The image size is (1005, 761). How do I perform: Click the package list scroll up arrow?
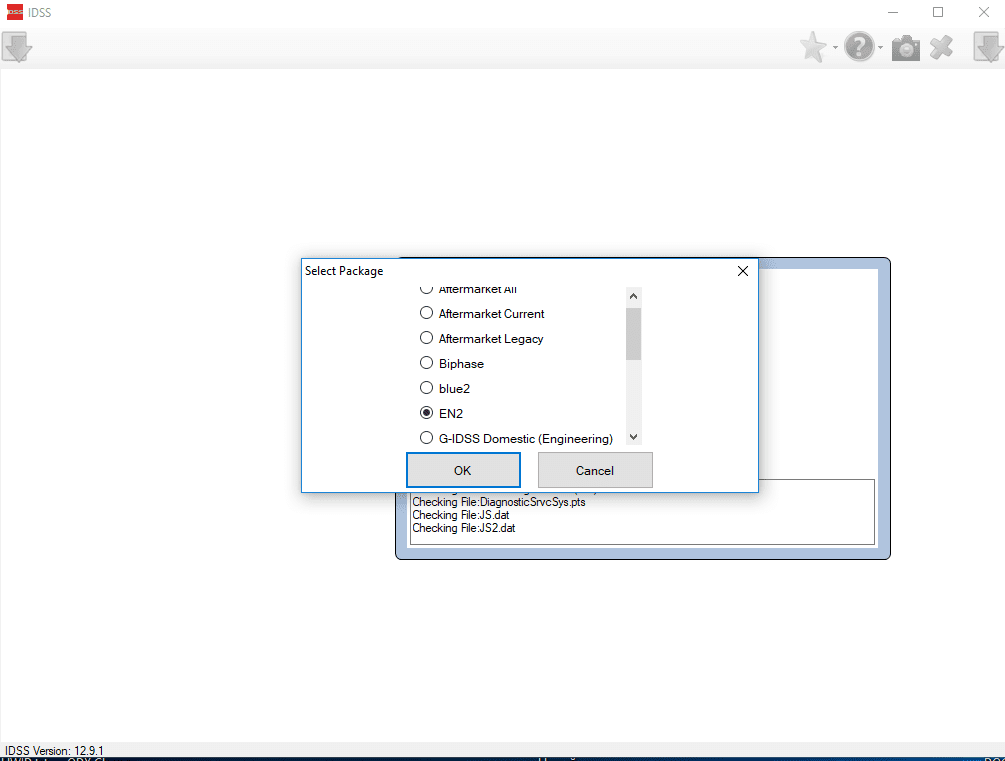coord(633,296)
